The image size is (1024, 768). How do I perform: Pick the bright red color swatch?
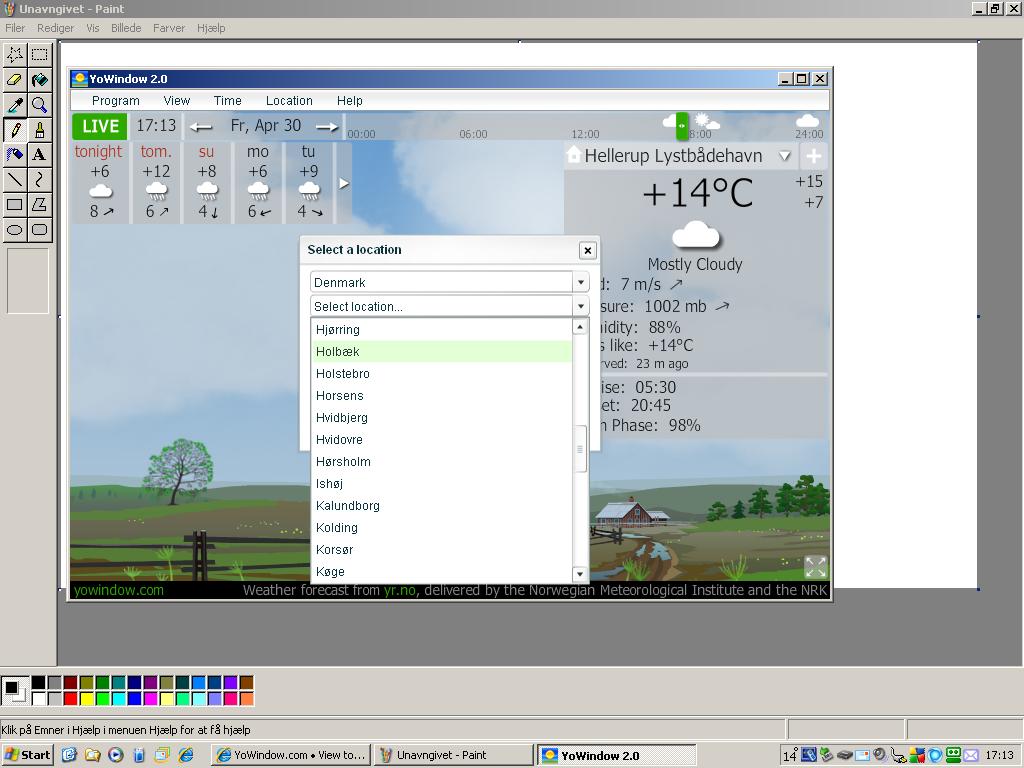click(x=71, y=699)
